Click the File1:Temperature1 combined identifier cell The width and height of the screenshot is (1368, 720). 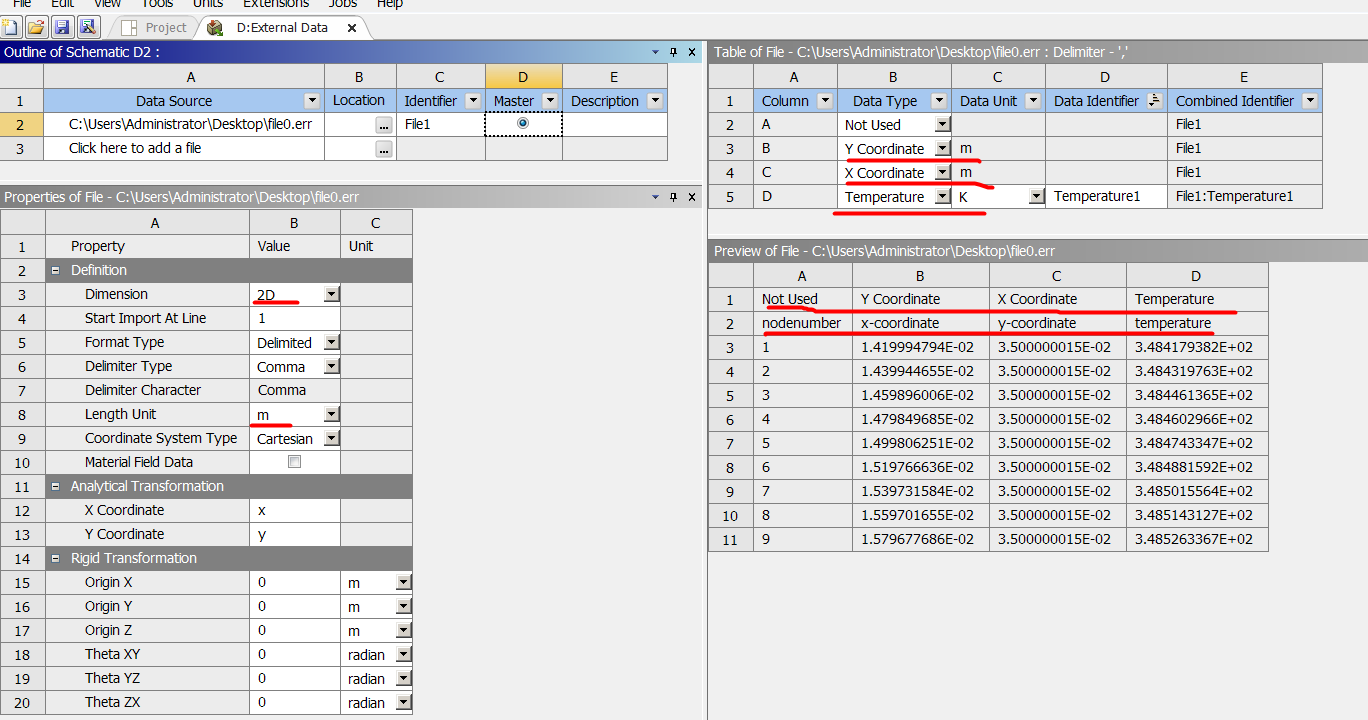(x=1245, y=196)
